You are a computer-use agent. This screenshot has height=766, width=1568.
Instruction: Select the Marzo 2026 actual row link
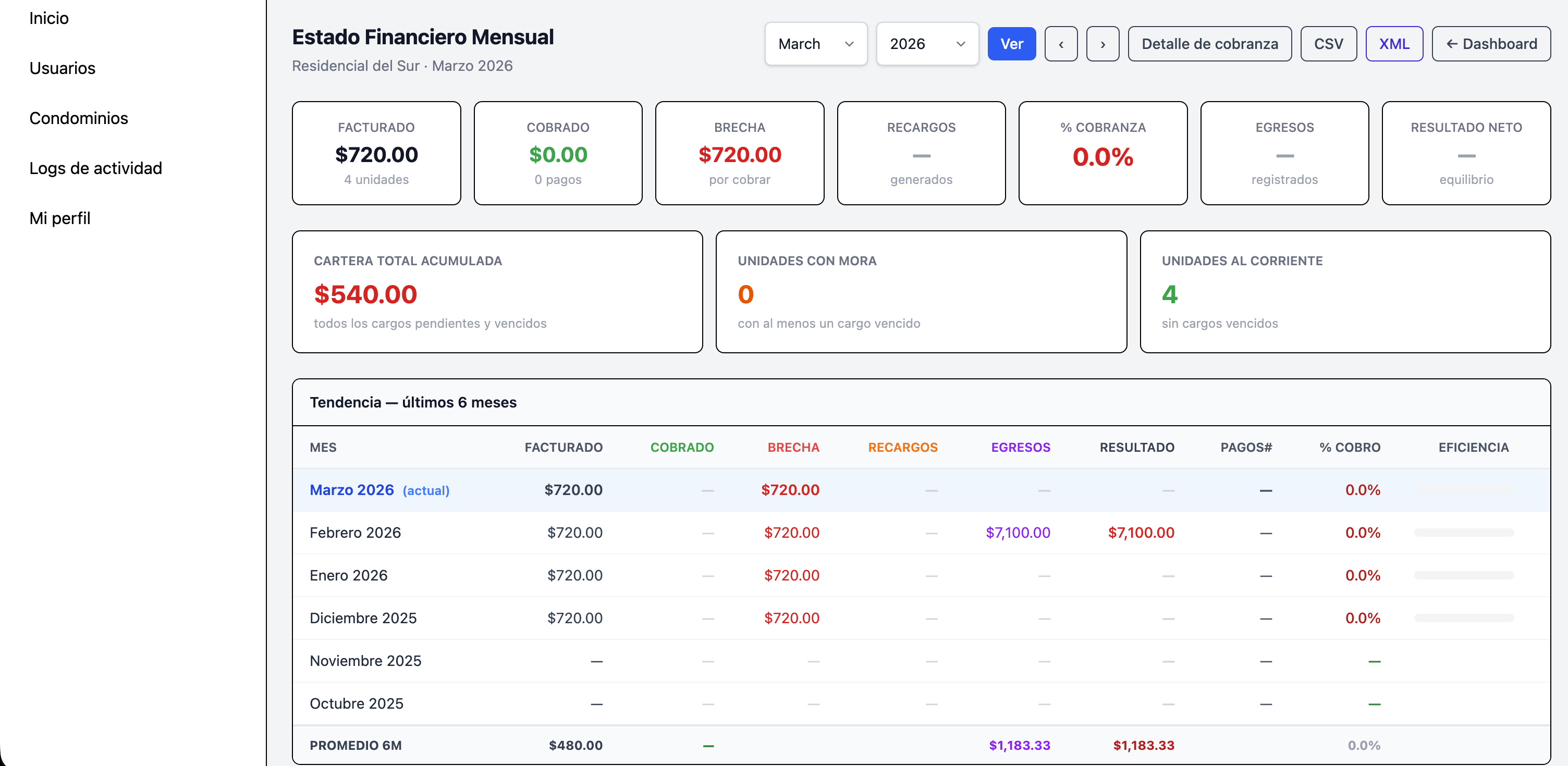(352, 489)
